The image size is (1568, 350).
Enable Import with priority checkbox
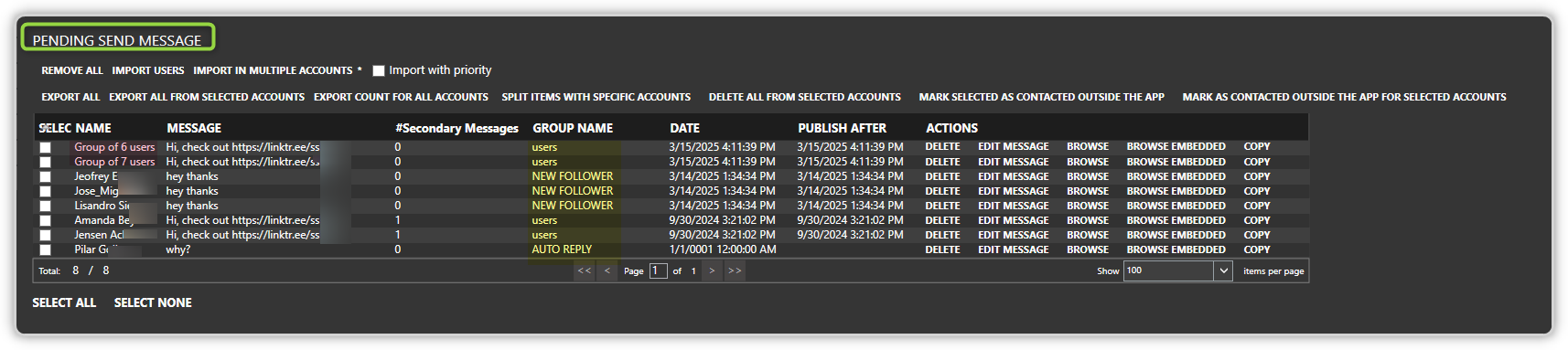coord(378,70)
